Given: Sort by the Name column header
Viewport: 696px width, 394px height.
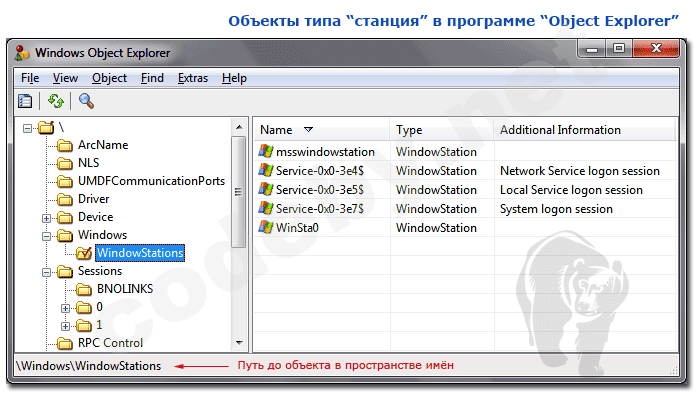Looking at the screenshot, I should click(322, 130).
